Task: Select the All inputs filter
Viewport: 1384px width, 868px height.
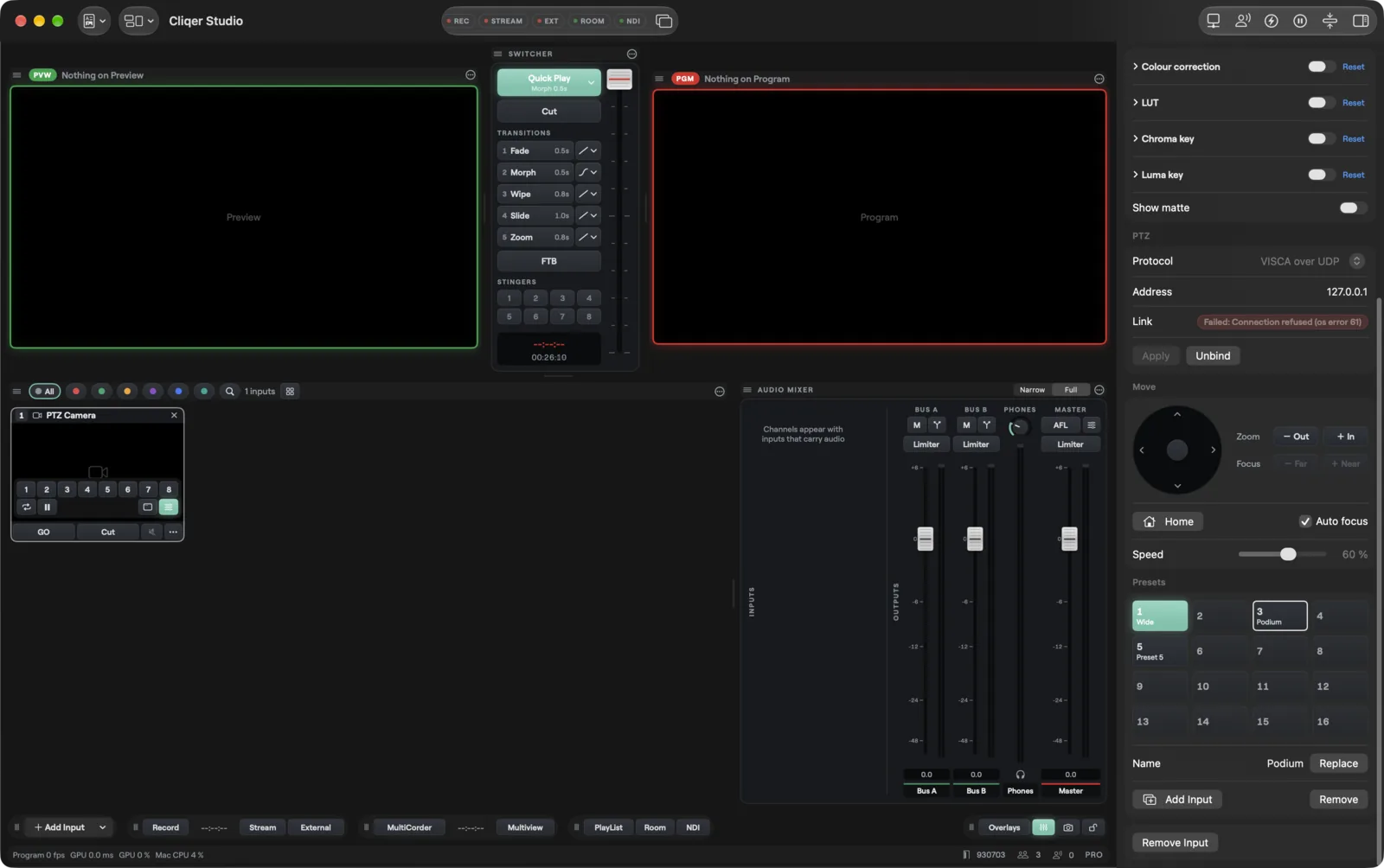Action: coord(45,392)
